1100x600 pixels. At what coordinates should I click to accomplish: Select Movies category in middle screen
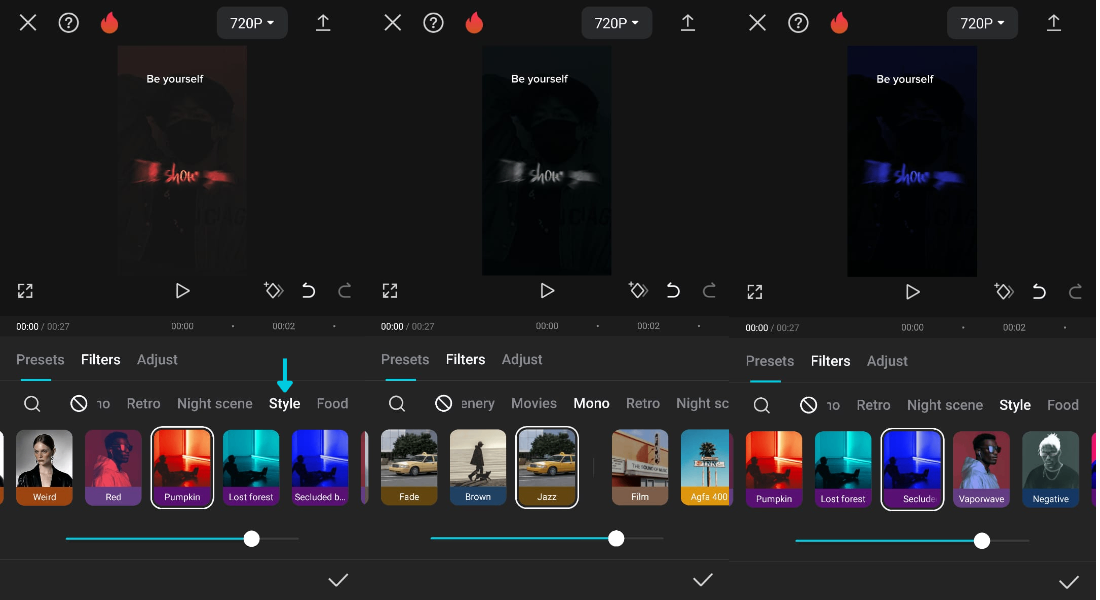click(534, 404)
